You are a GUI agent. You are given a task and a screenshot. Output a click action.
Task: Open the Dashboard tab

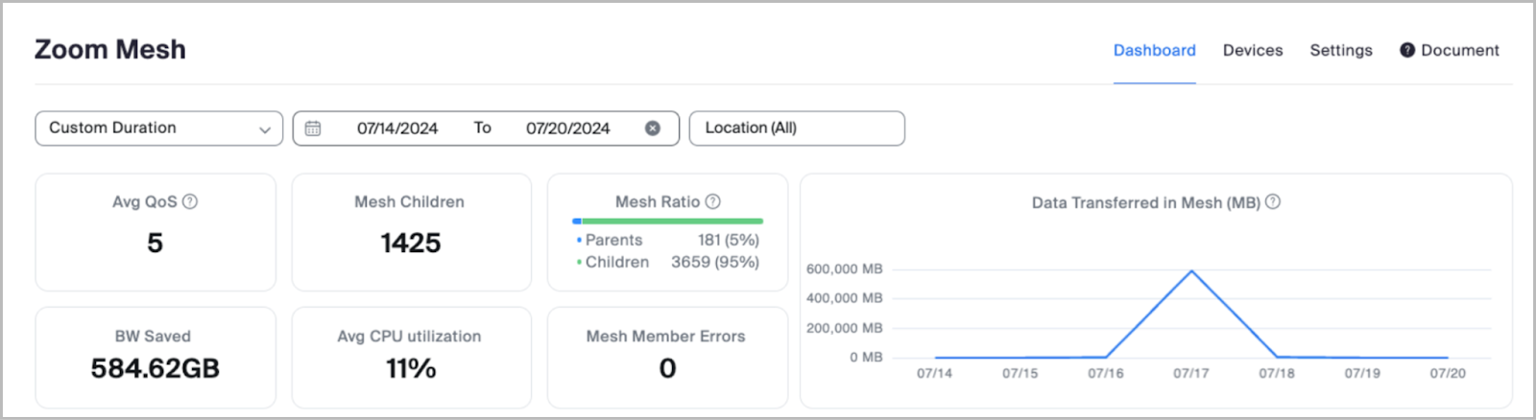(1154, 50)
